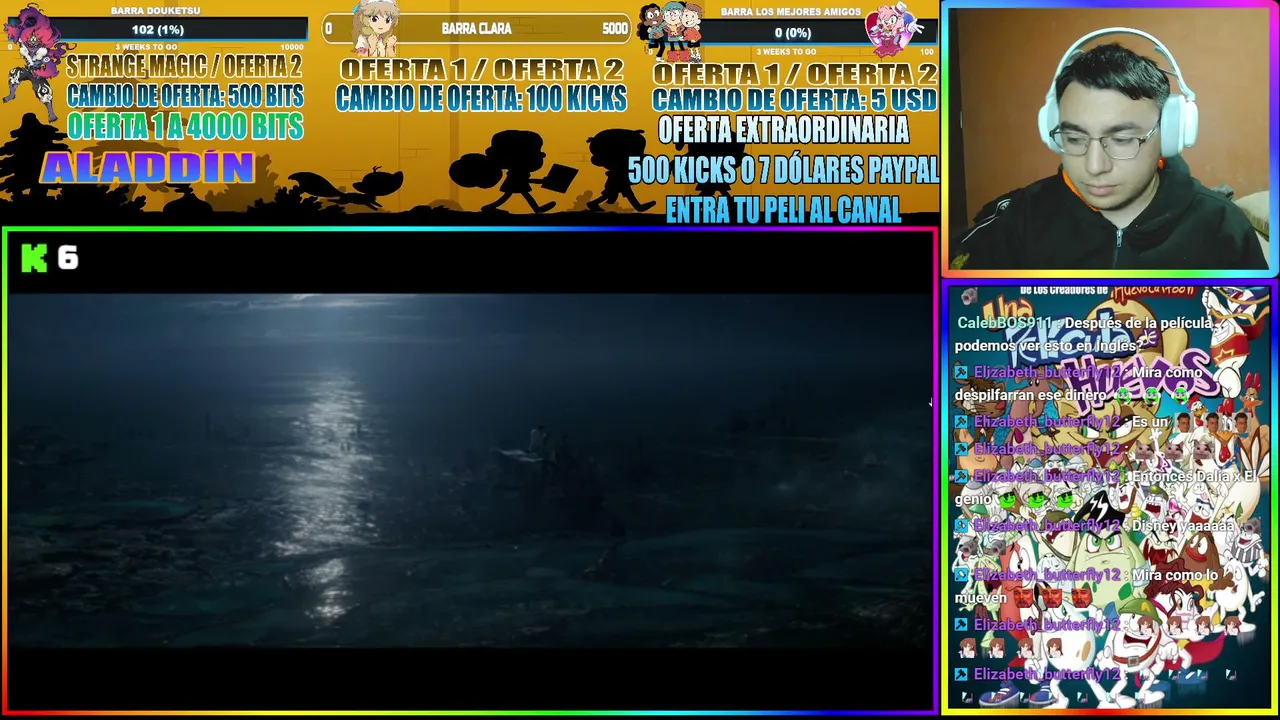The image size is (1280, 720).
Task: Click the chat text "Entonces Dalia x El"
Action: pos(1193,477)
